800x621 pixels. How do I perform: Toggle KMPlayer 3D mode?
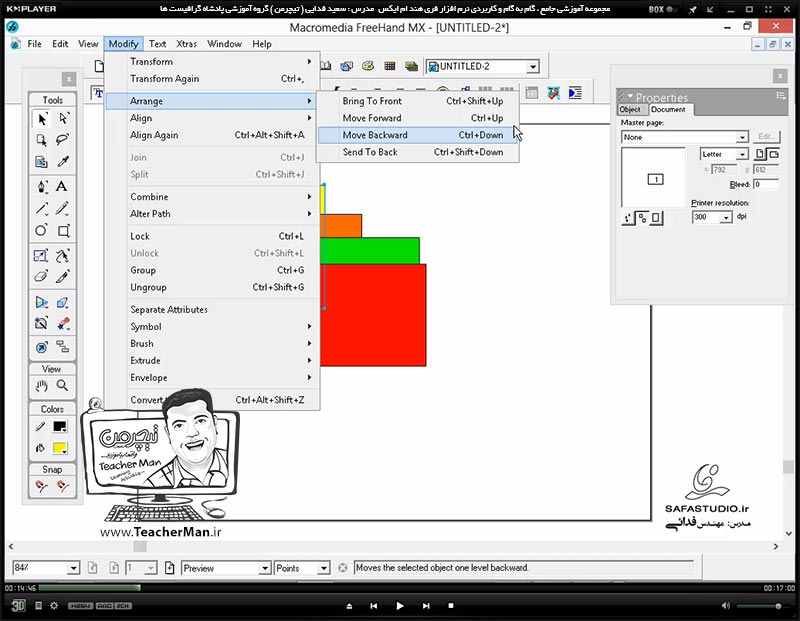click(x=18, y=606)
